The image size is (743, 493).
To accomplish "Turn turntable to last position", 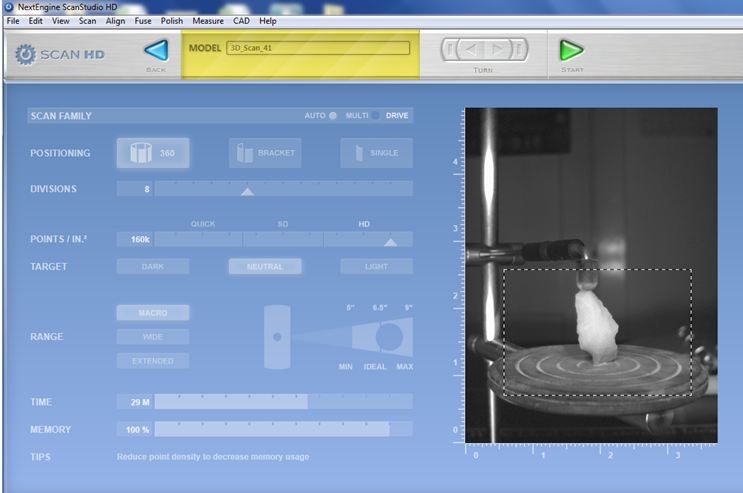I will click(519, 49).
